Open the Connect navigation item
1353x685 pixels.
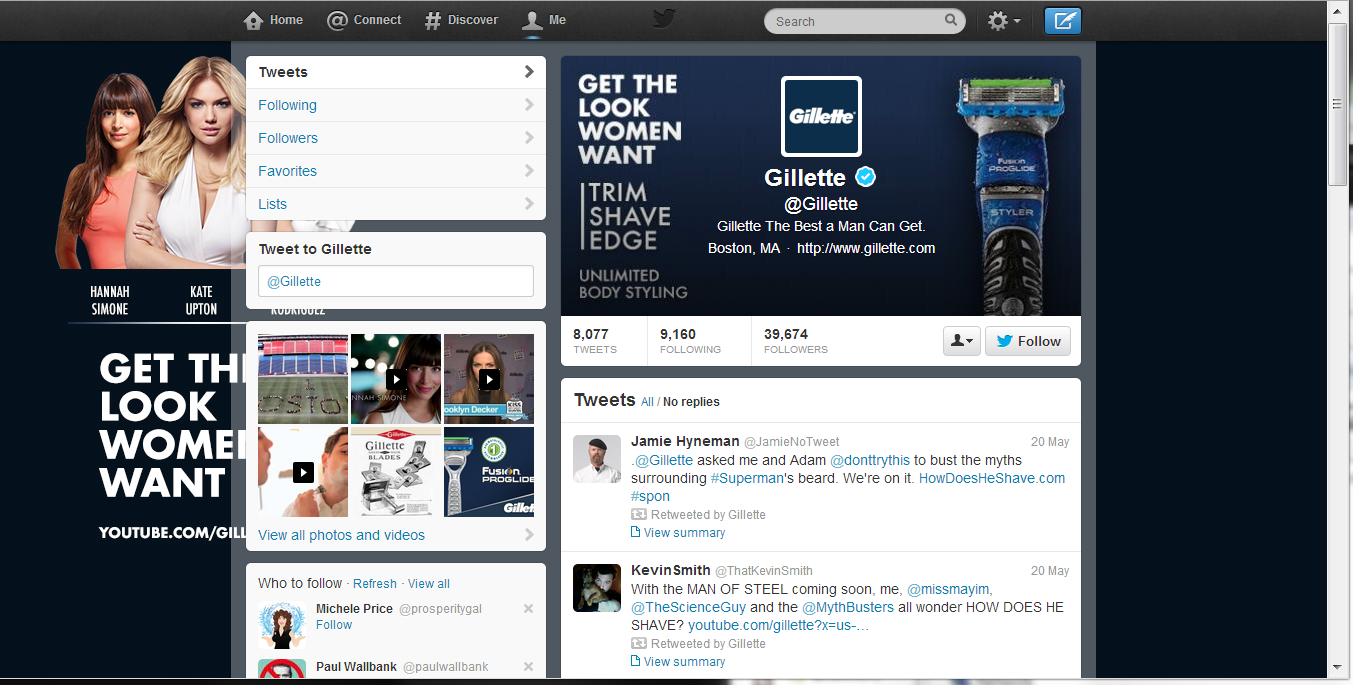click(365, 20)
